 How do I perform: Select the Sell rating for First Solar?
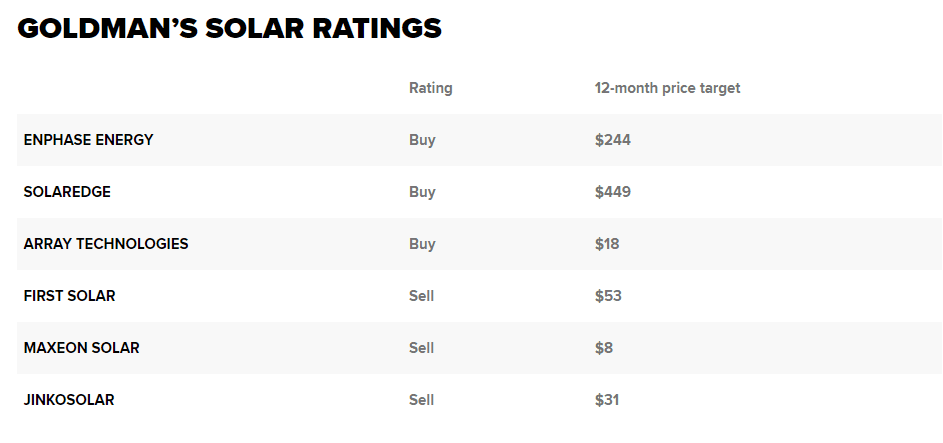421,296
